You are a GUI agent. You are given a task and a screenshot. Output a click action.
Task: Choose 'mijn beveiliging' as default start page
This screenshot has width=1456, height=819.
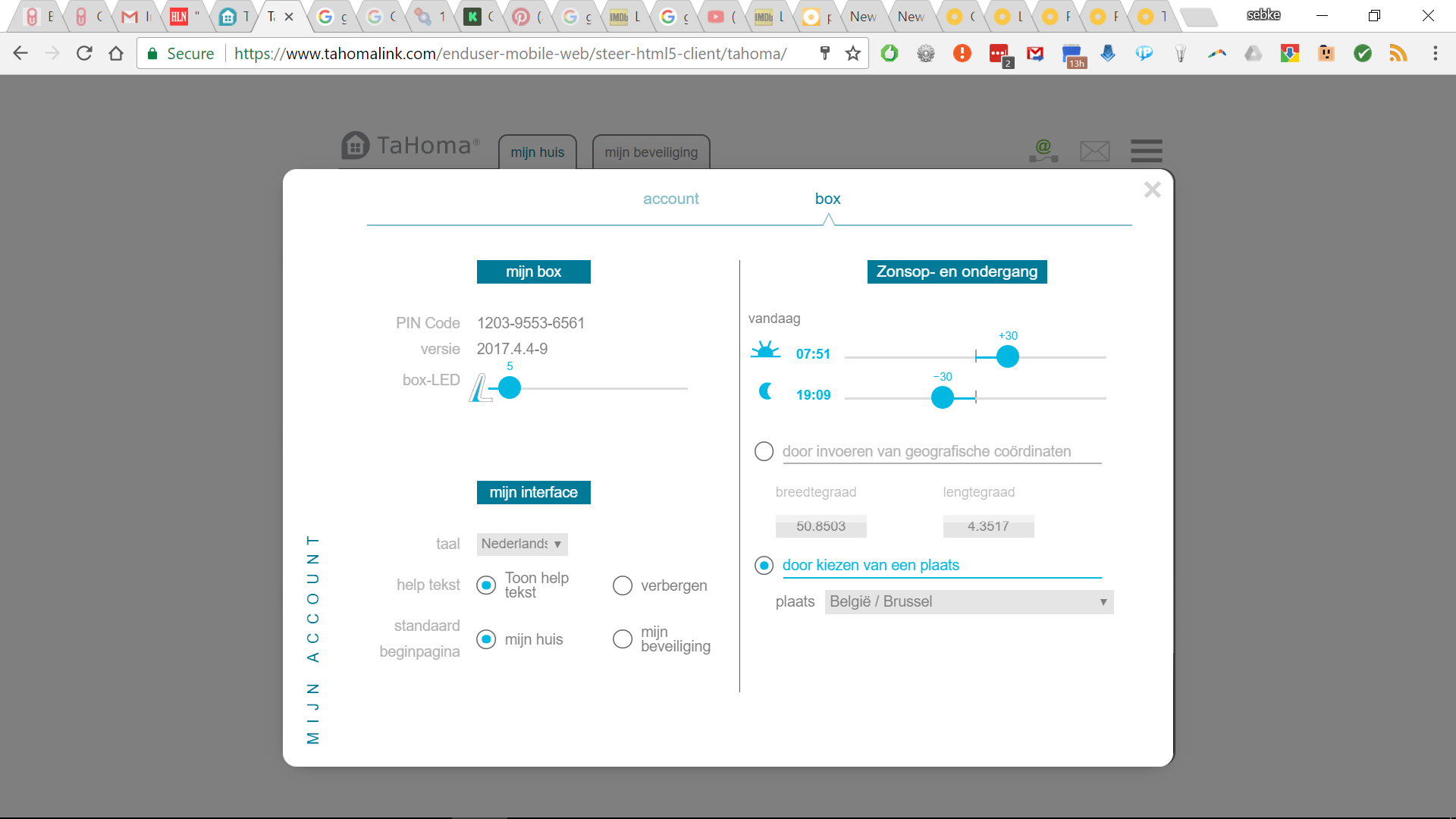coord(623,639)
